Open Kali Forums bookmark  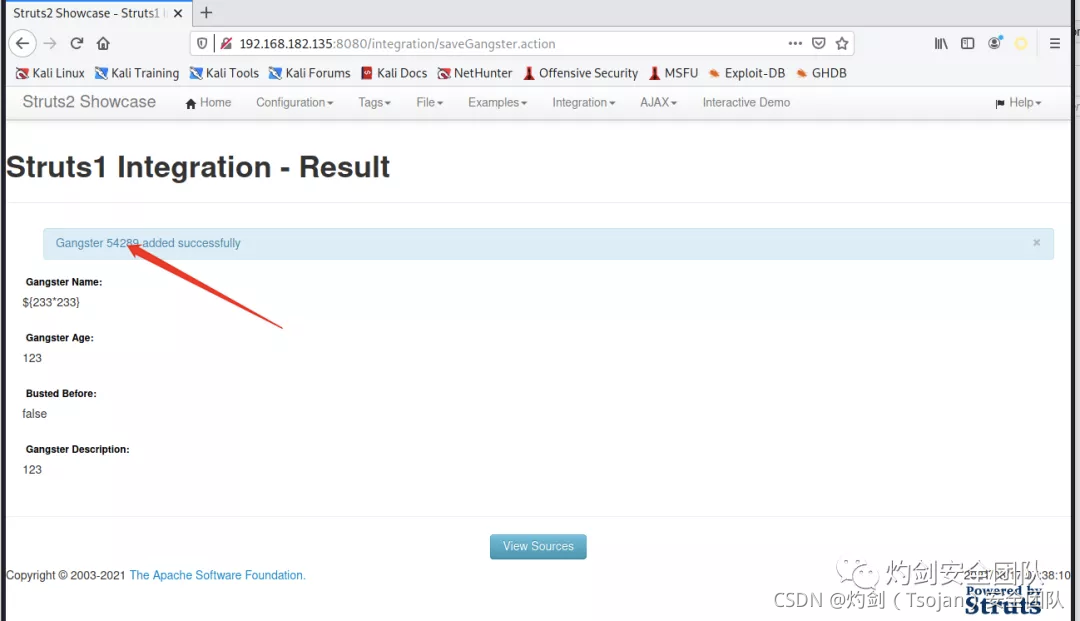(x=309, y=73)
